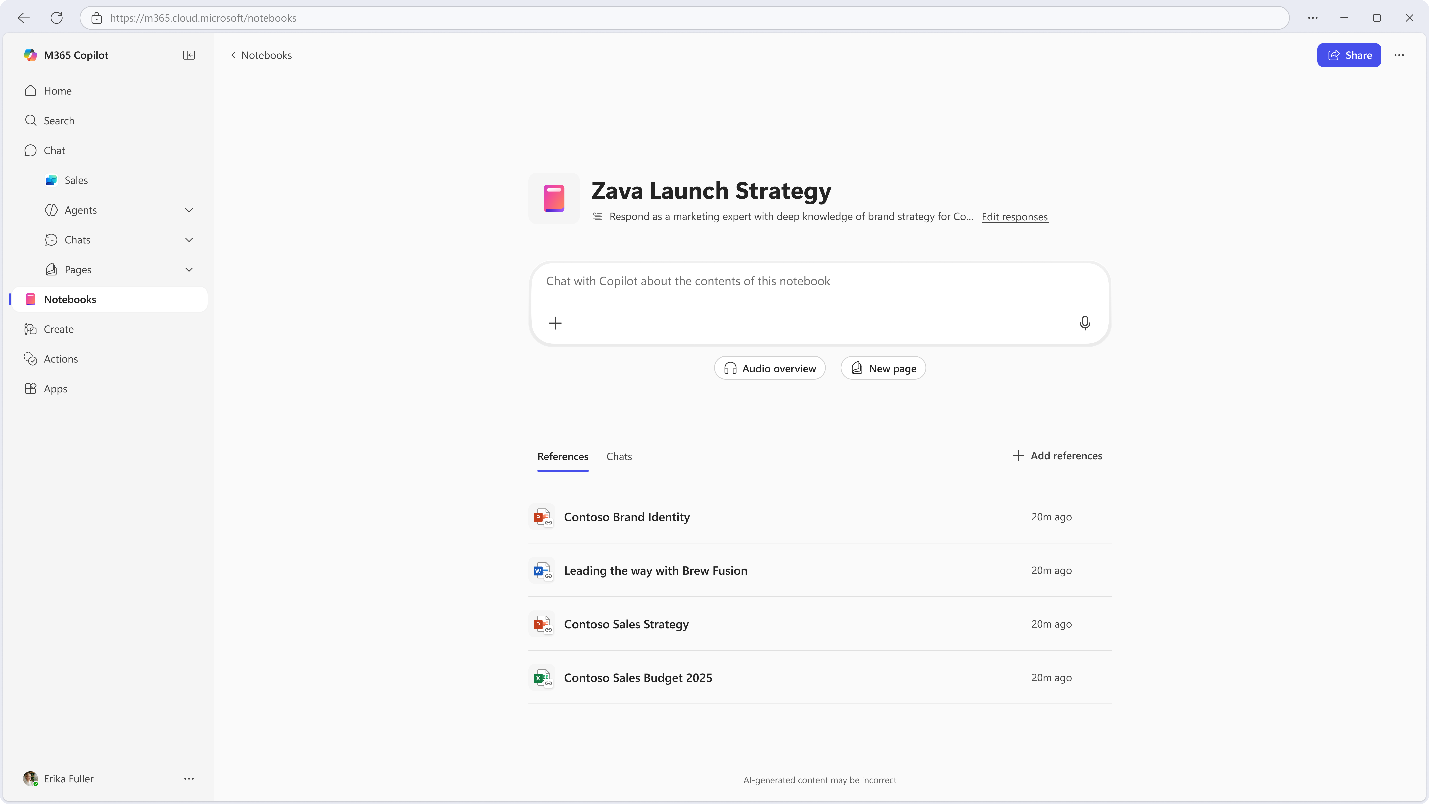Click the Pages sidebar item

coord(77,270)
